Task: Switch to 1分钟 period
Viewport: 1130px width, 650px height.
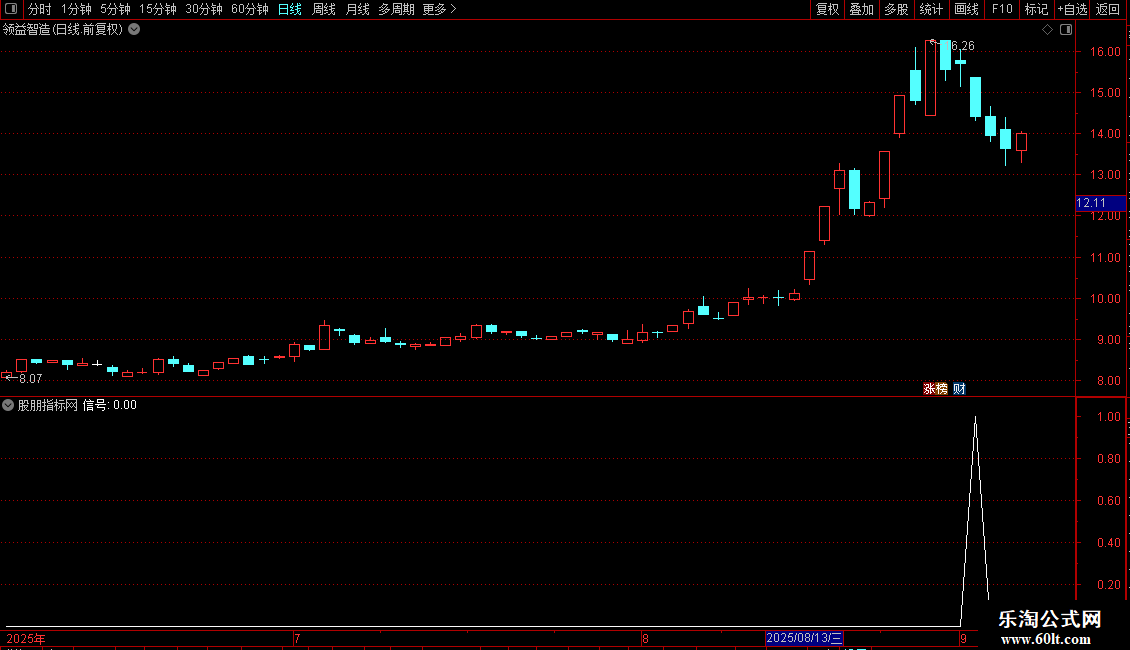Action: tap(76, 9)
